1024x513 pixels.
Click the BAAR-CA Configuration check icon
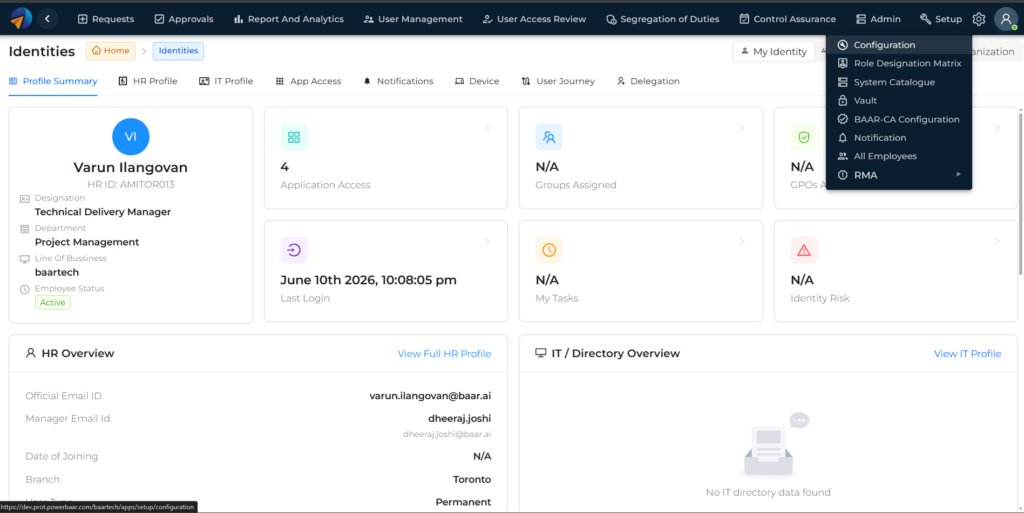tap(842, 119)
